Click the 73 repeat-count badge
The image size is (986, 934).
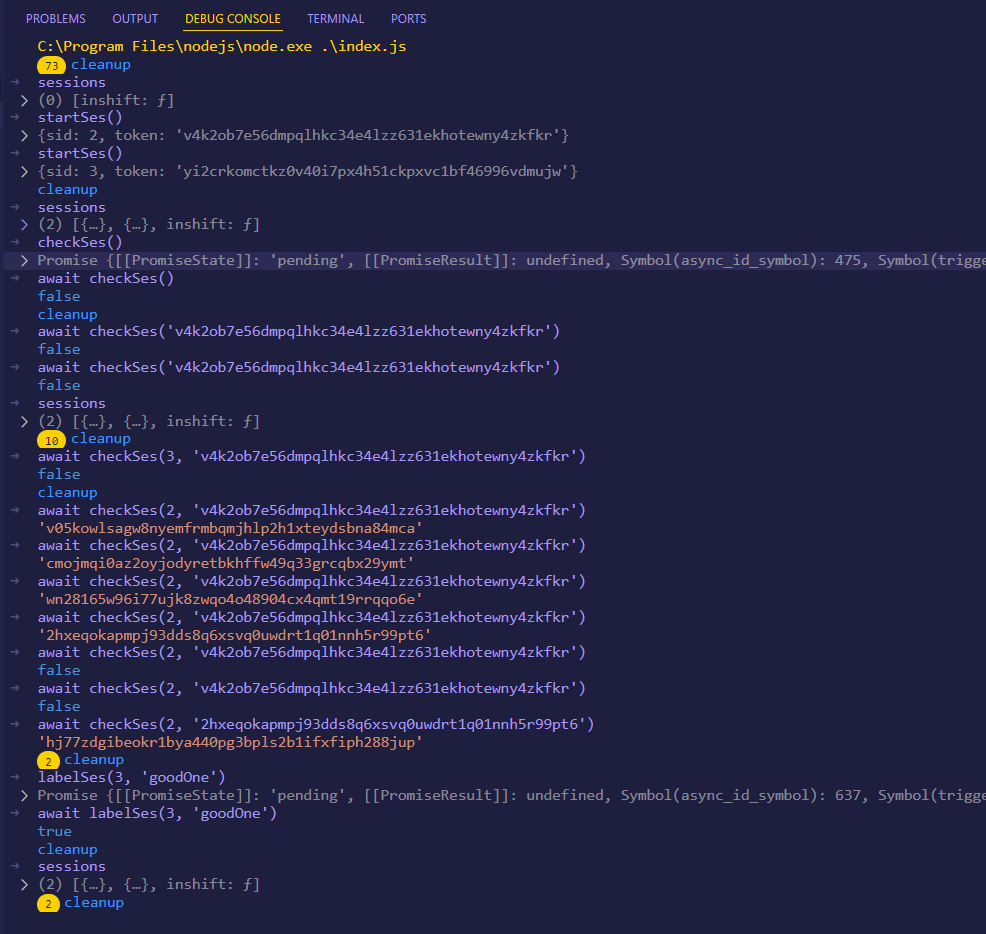pyautogui.click(x=51, y=65)
